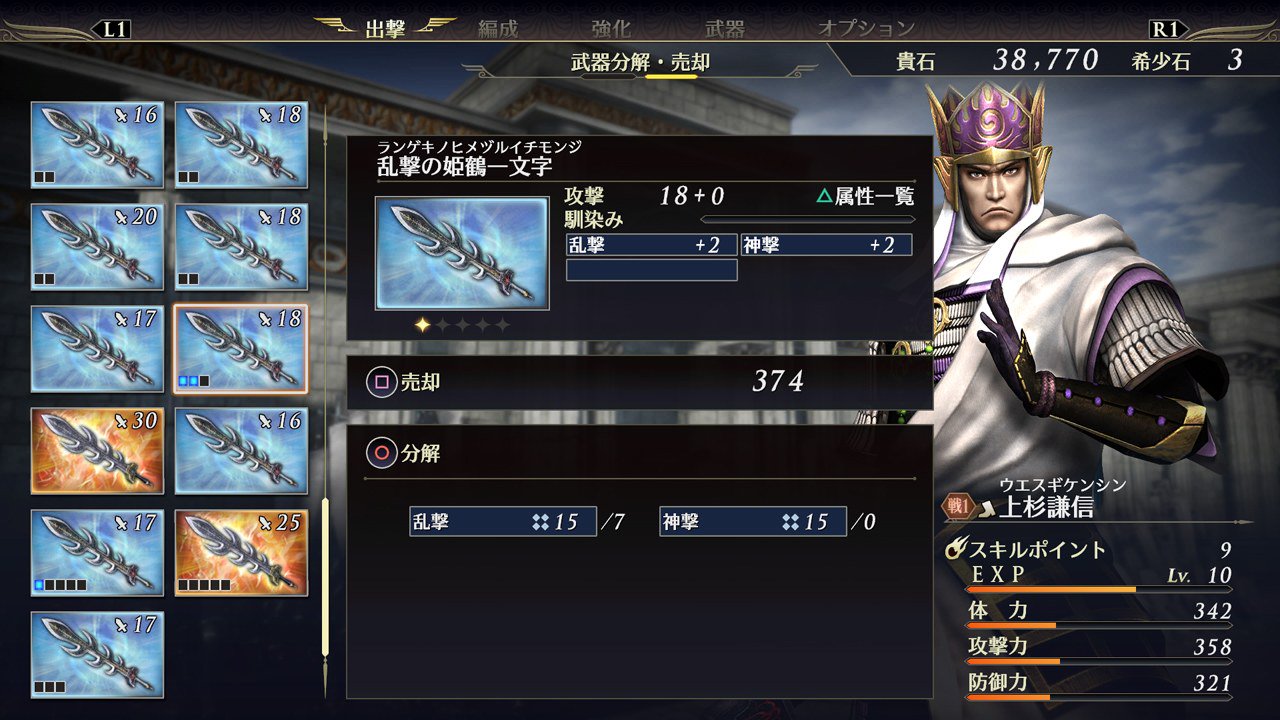Click the L1 shoulder button indicator

coord(116,29)
